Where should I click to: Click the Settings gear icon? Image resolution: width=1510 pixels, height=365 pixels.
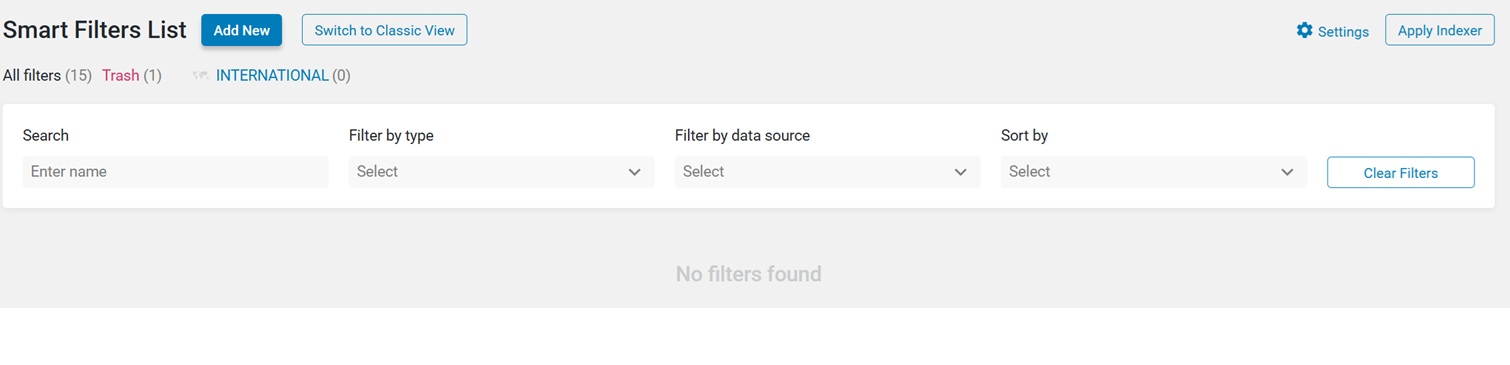pyautogui.click(x=1304, y=30)
